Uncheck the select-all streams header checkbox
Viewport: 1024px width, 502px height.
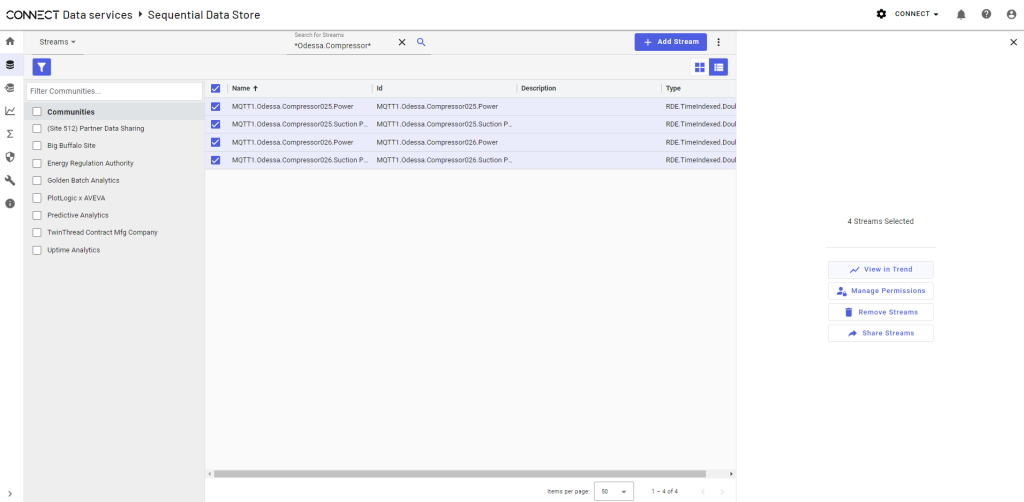pyautogui.click(x=215, y=88)
